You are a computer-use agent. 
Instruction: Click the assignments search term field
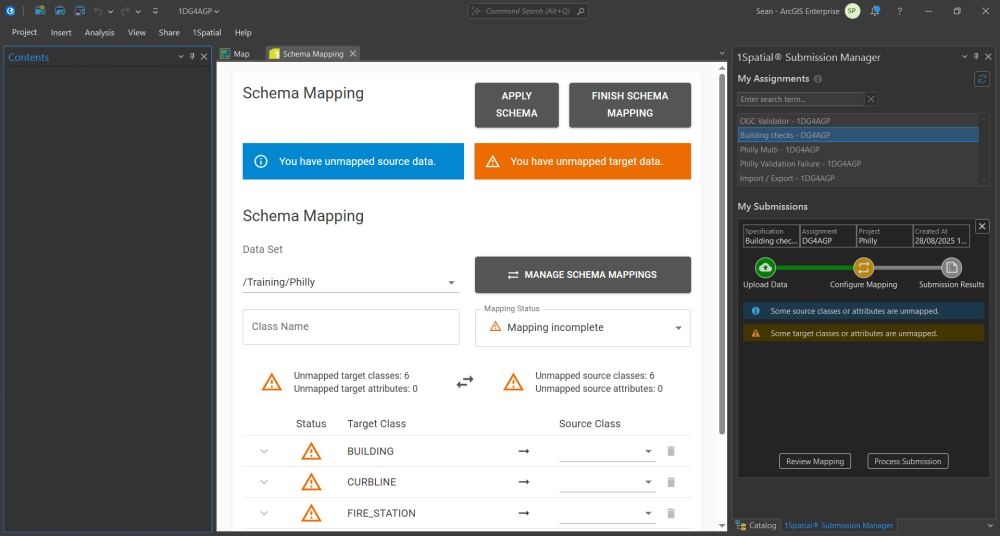[800, 99]
